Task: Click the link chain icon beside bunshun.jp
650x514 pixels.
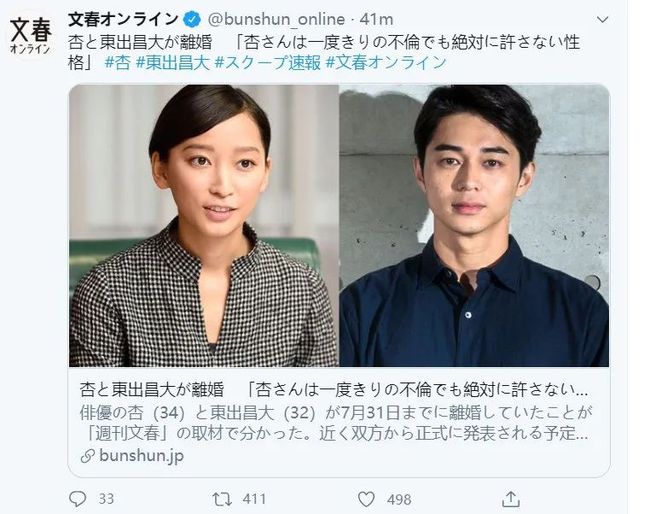Action: coord(87,456)
